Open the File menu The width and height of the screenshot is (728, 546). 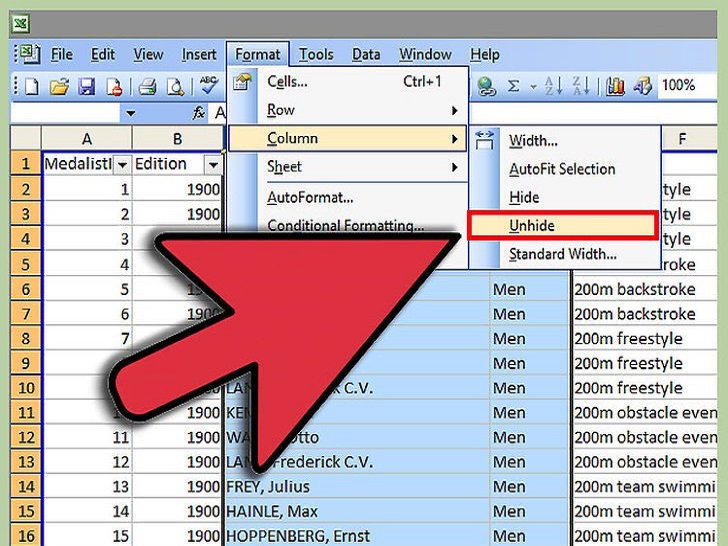pos(62,55)
